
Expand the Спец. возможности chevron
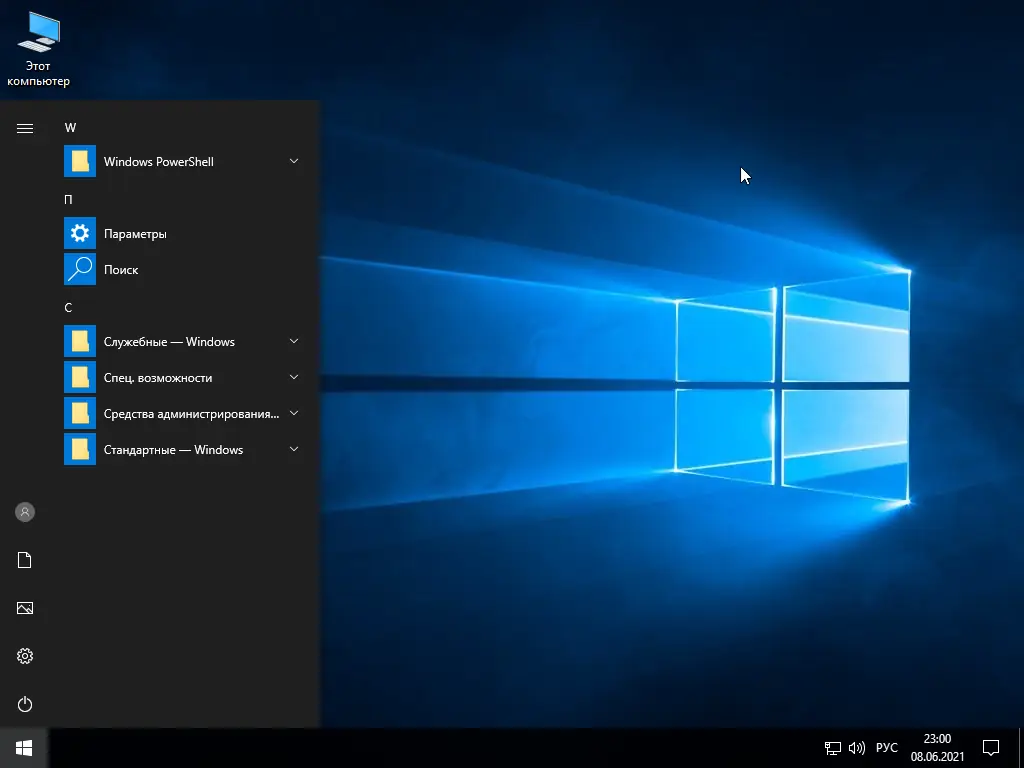click(294, 377)
